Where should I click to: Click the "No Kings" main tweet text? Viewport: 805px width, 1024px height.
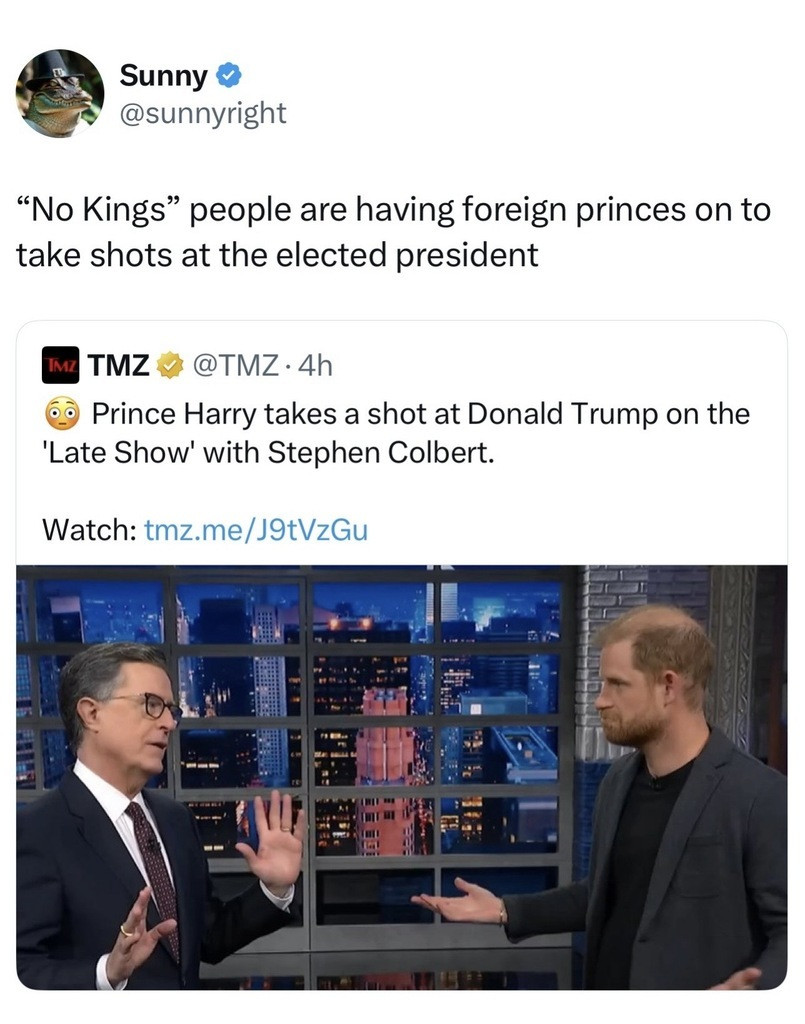(392, 210)
